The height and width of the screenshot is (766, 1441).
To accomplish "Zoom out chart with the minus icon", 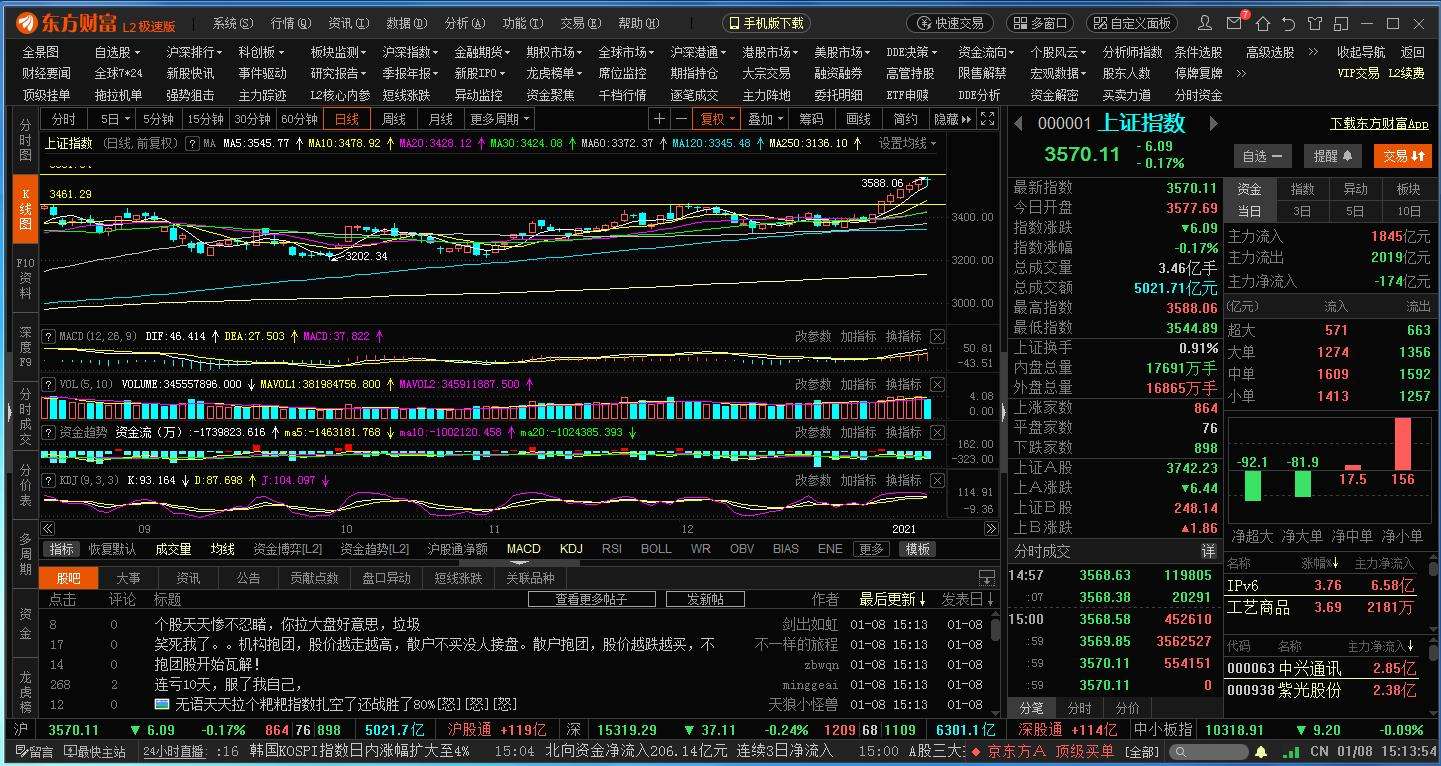I will click(681, 119).
